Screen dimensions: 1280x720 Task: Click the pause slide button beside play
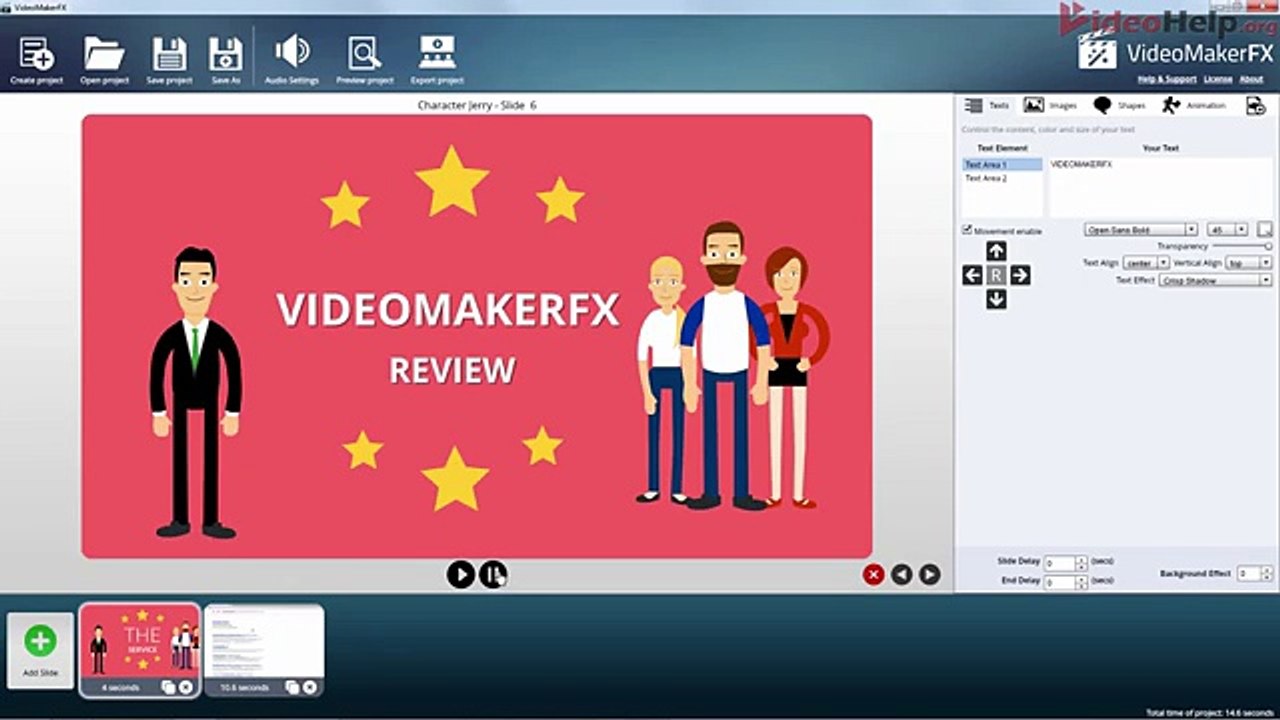[x=493, y=574]
